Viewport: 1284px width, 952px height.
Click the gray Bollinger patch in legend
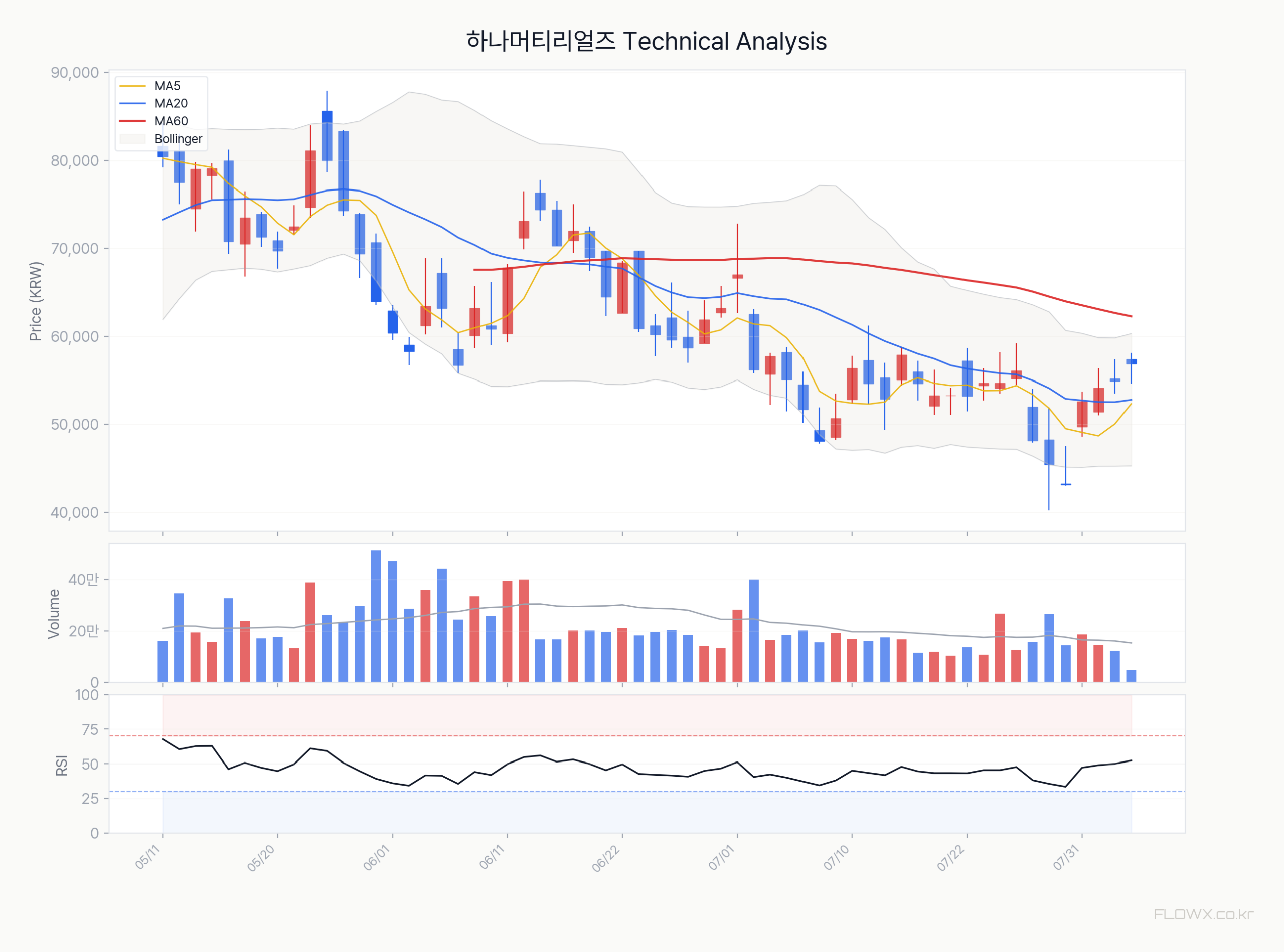pyautogui.click(x=132, y=139)
